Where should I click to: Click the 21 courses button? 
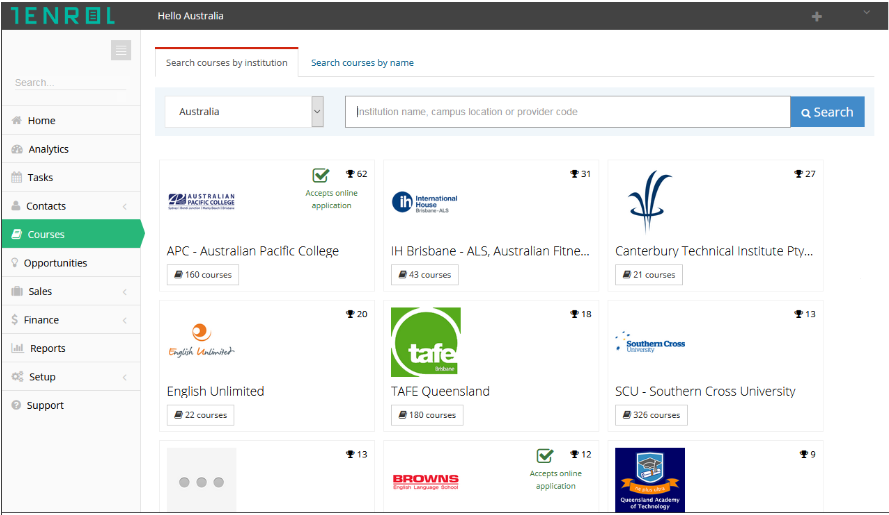click(x=649, y=275)
